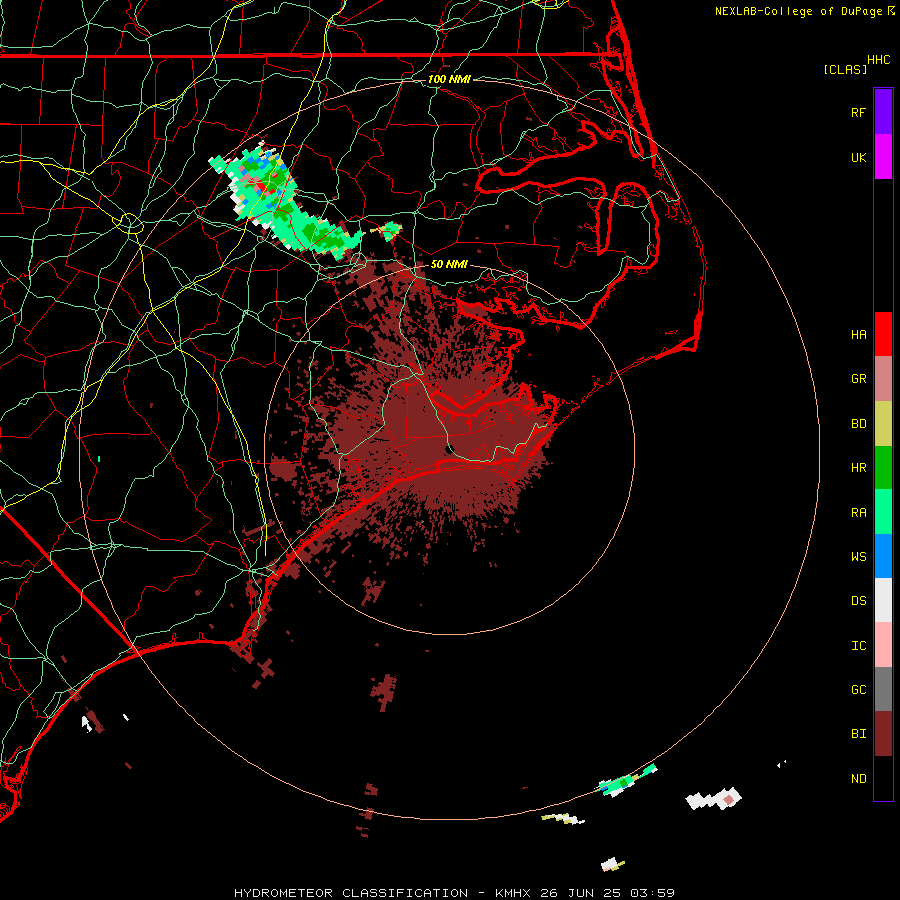This screenshot has height=900, width=900.
Task: Click the 50 NMI range ring label
Action: click(x=449, y=265)
